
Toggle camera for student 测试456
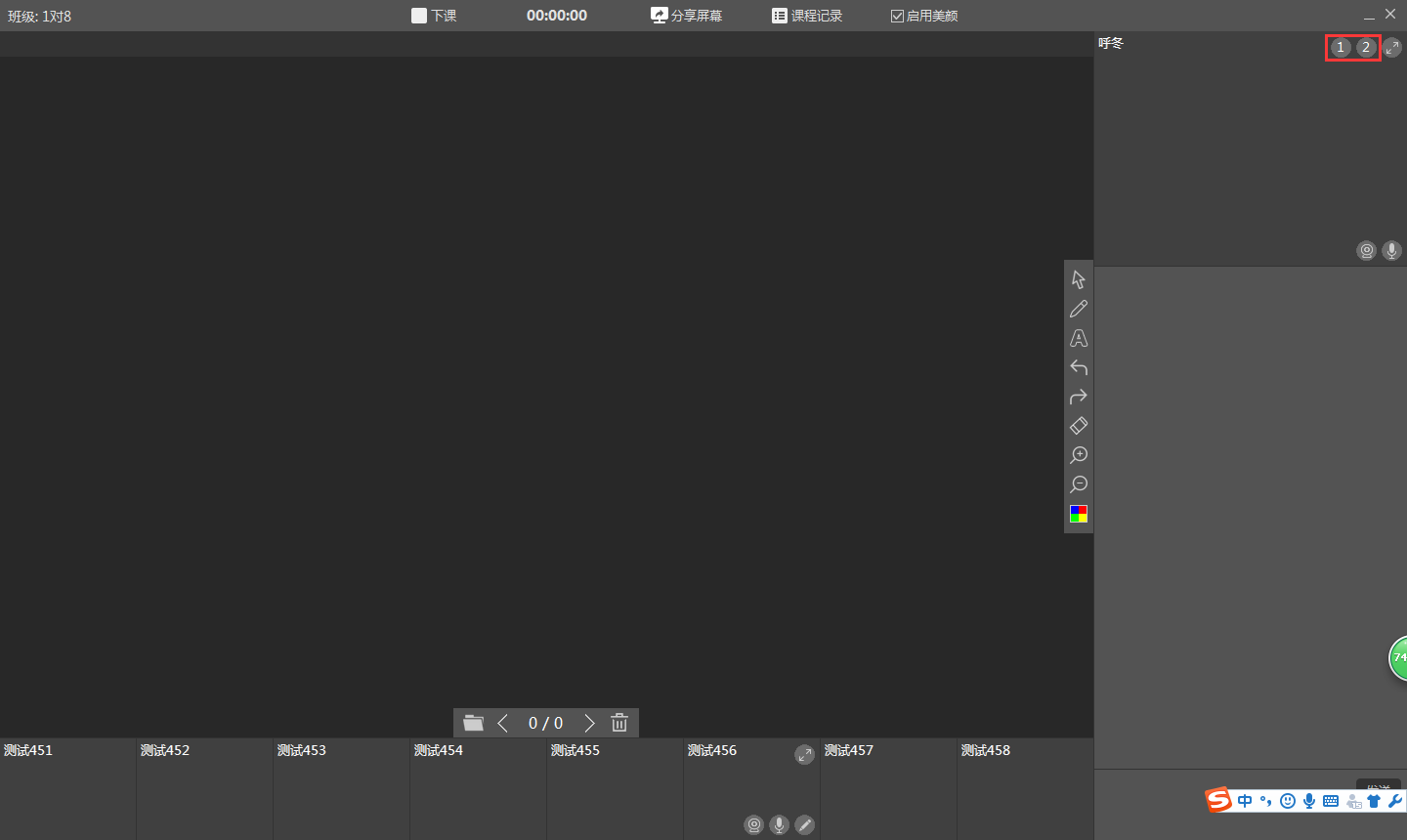pyautogui.click(x=753, y=824)
